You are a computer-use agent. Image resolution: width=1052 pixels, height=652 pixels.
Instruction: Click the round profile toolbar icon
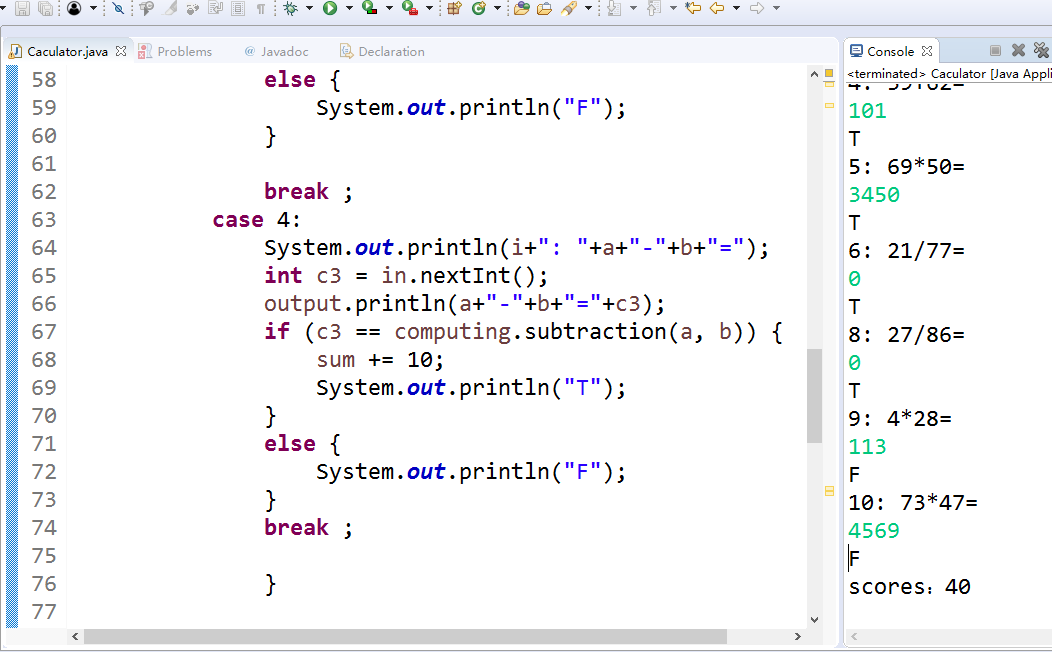coord(74,8)
